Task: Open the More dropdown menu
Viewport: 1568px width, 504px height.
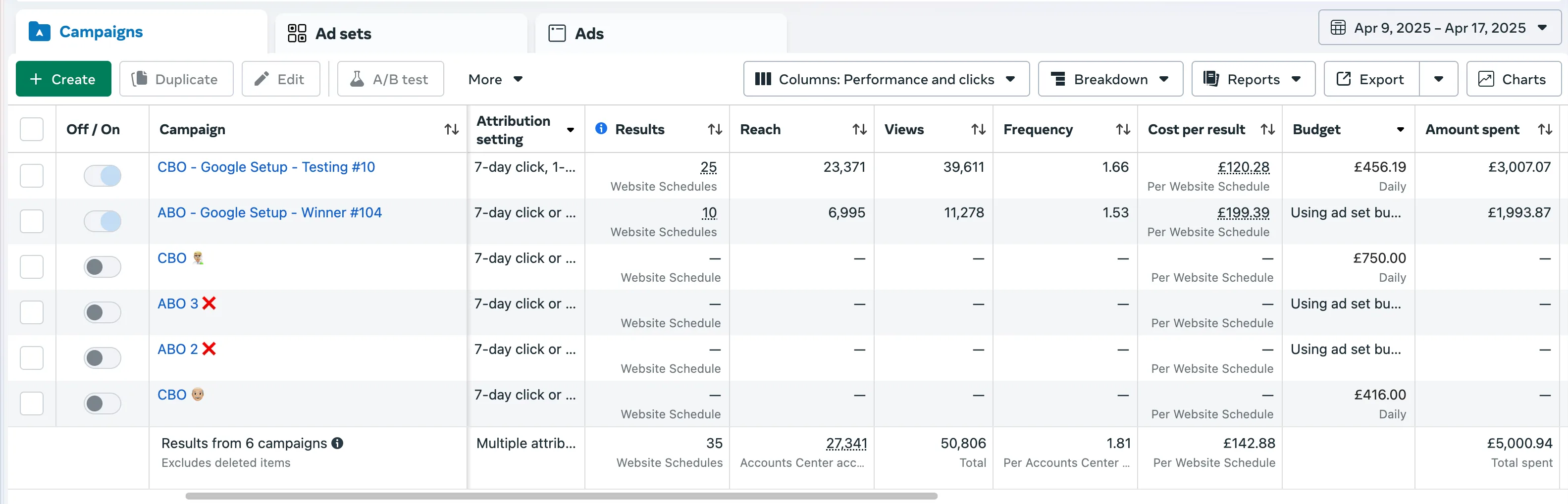Action: tap(495, 79)
